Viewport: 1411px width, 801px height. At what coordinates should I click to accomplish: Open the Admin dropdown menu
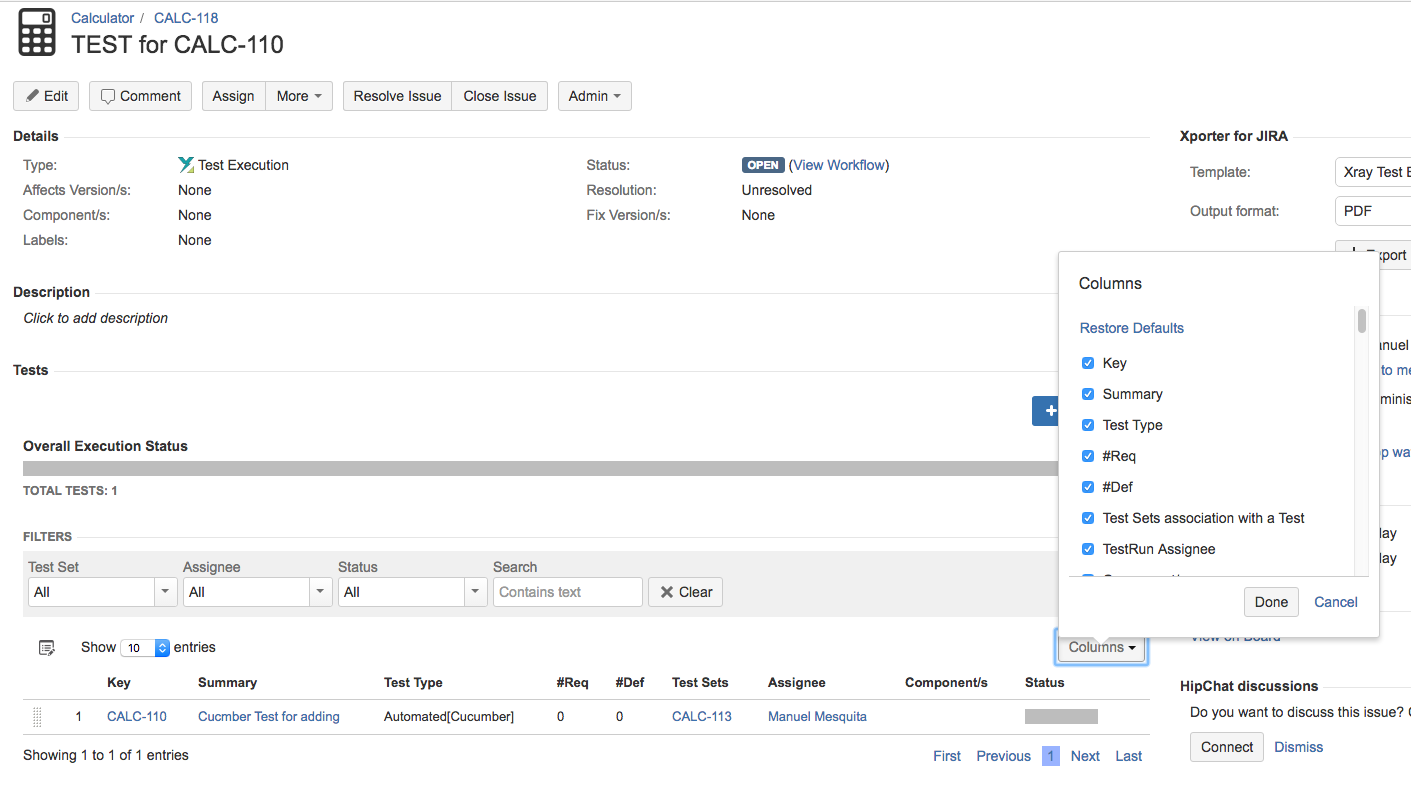(595, 96)
